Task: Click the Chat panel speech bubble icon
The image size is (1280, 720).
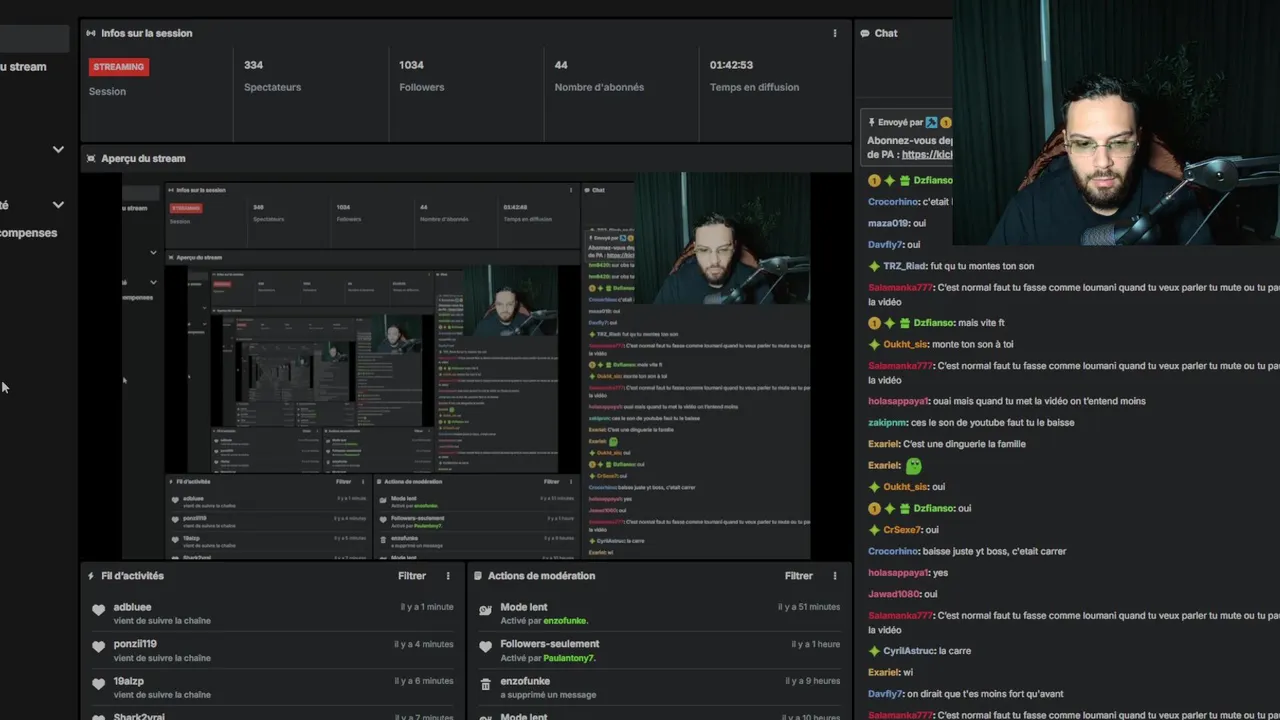Action: pos(865,33)
